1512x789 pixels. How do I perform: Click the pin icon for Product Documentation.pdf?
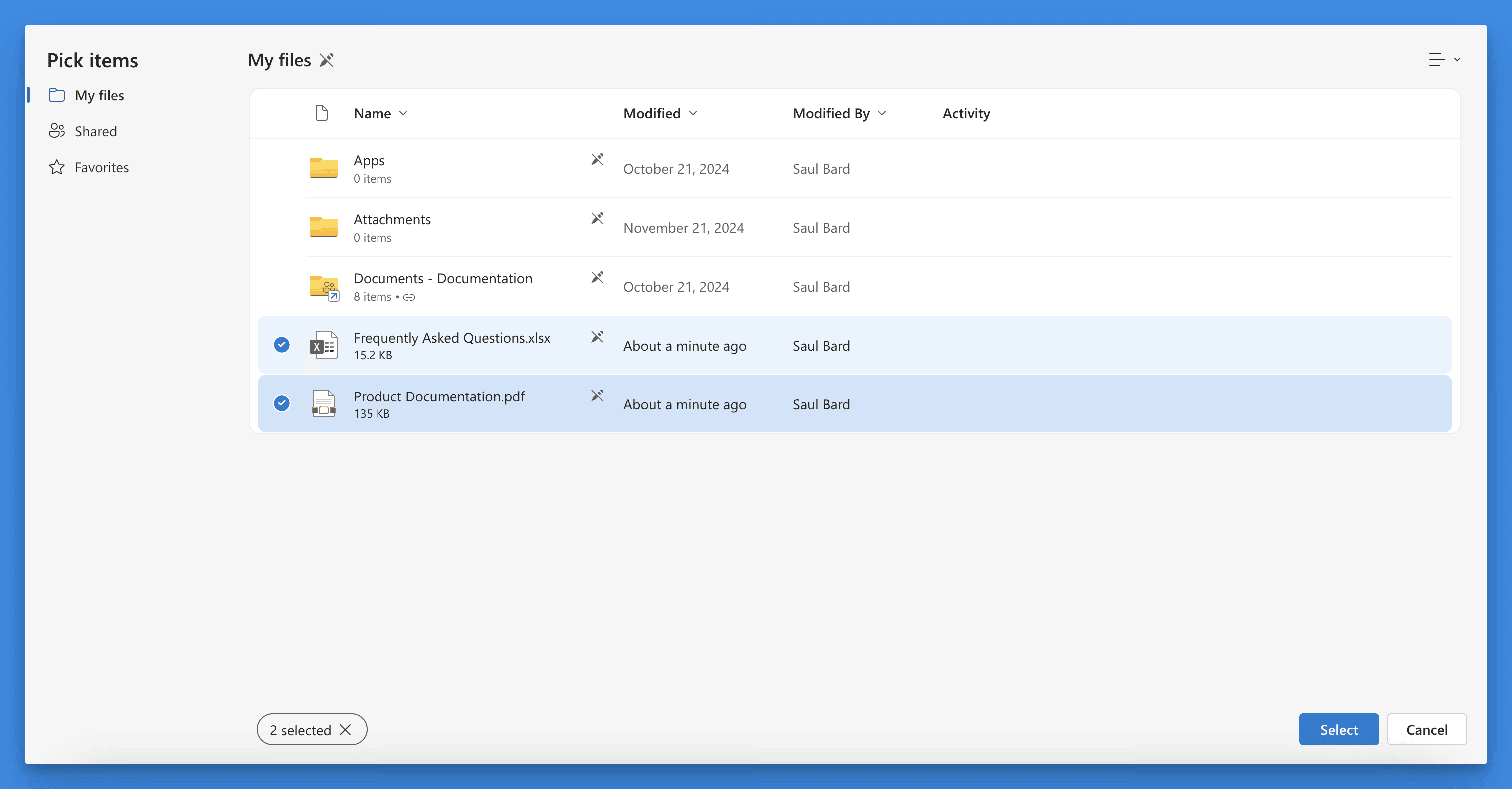(597, 395)
